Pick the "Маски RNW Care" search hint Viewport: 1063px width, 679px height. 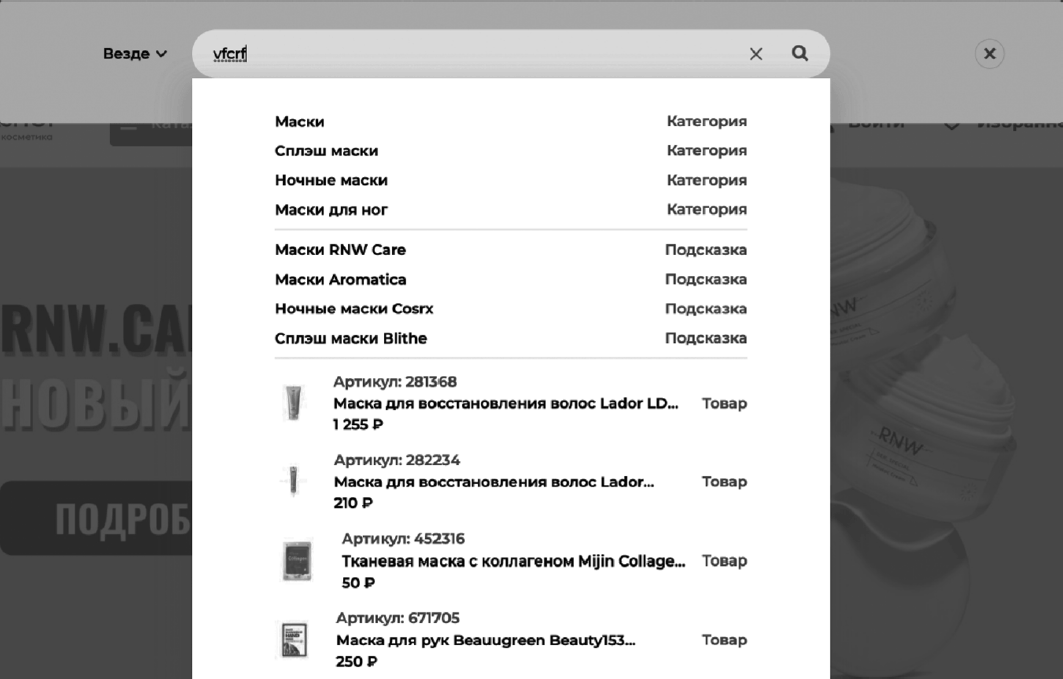pos(340,250)
